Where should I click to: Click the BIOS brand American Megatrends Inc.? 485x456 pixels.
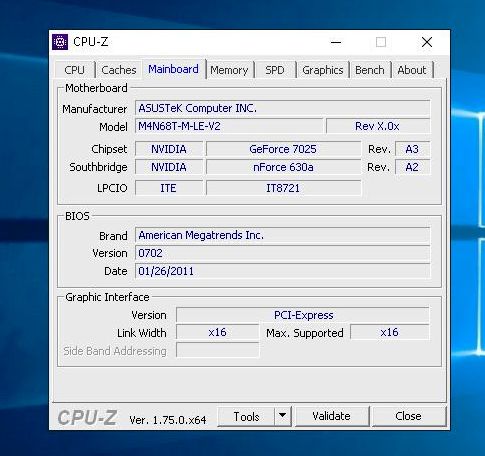[282, 235]
